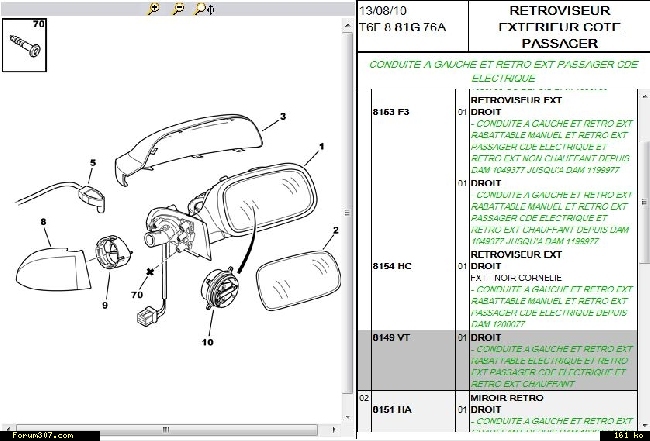Click the MIROIR RETRO heading

[507, 398]
